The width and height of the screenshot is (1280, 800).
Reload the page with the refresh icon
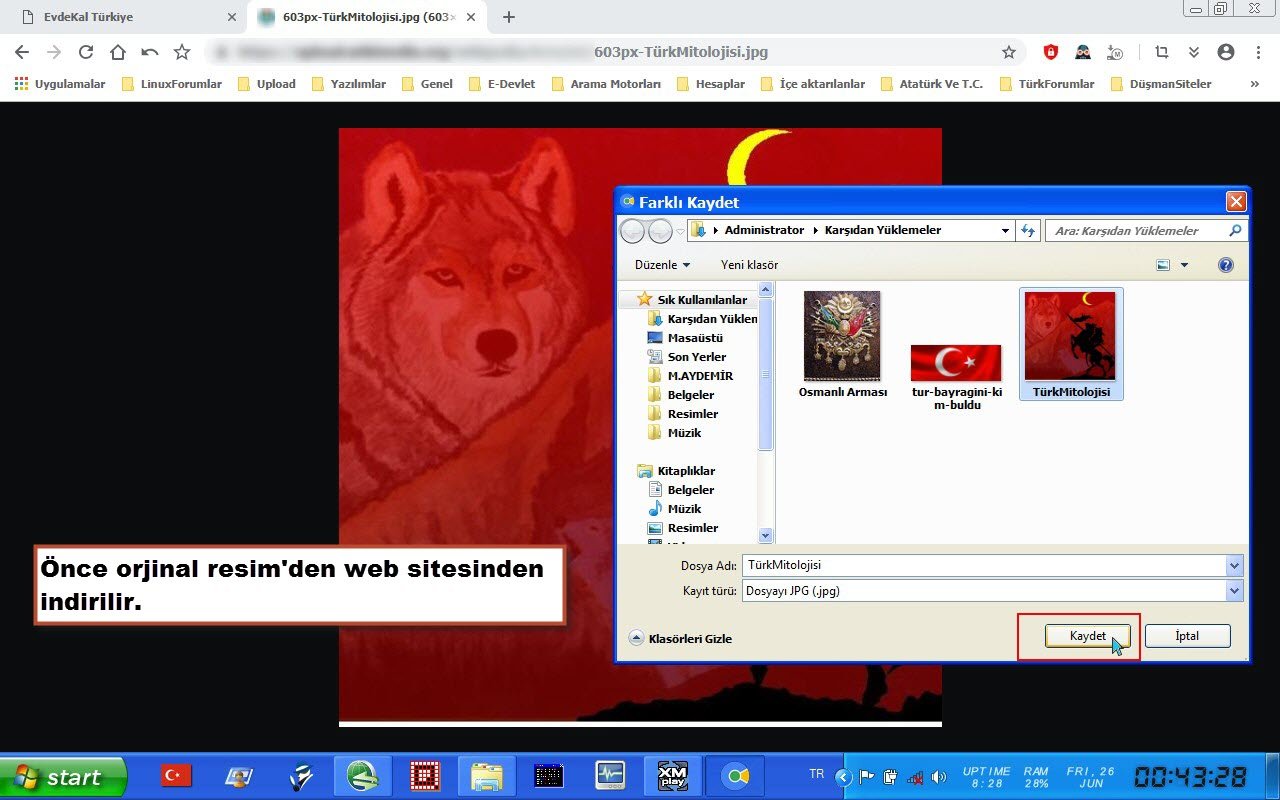click(x=86, y=52)
